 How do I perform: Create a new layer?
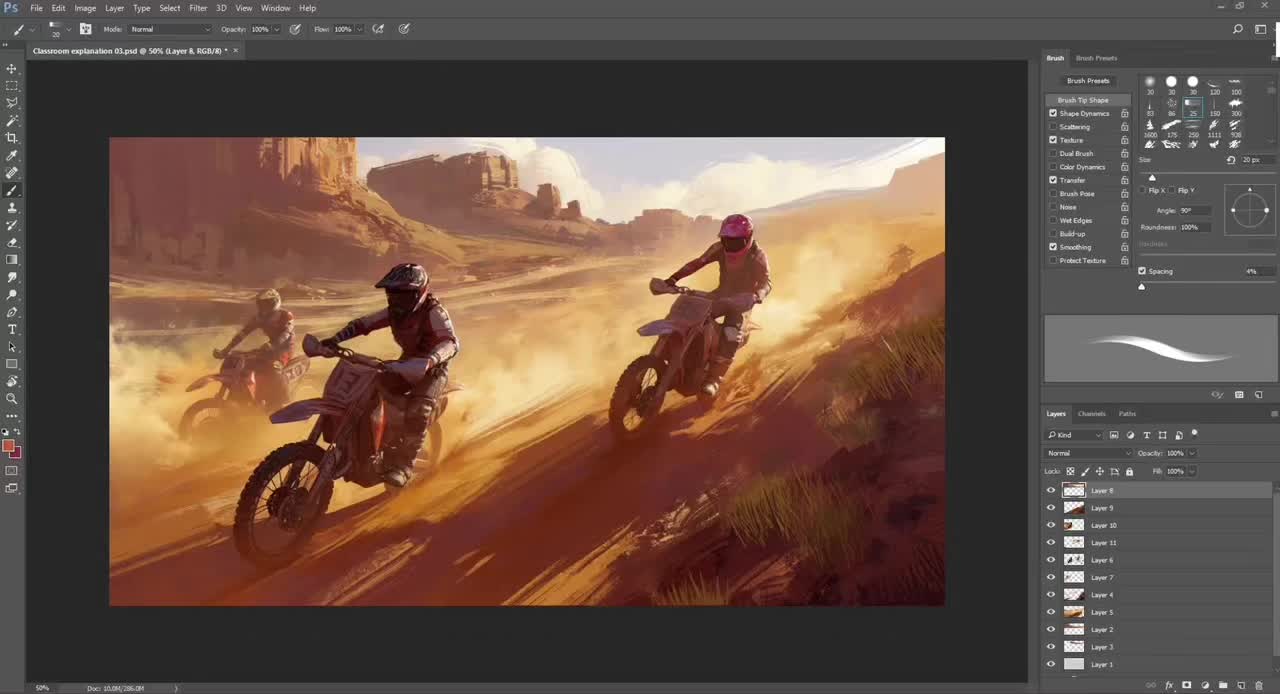pos(1241,686)
